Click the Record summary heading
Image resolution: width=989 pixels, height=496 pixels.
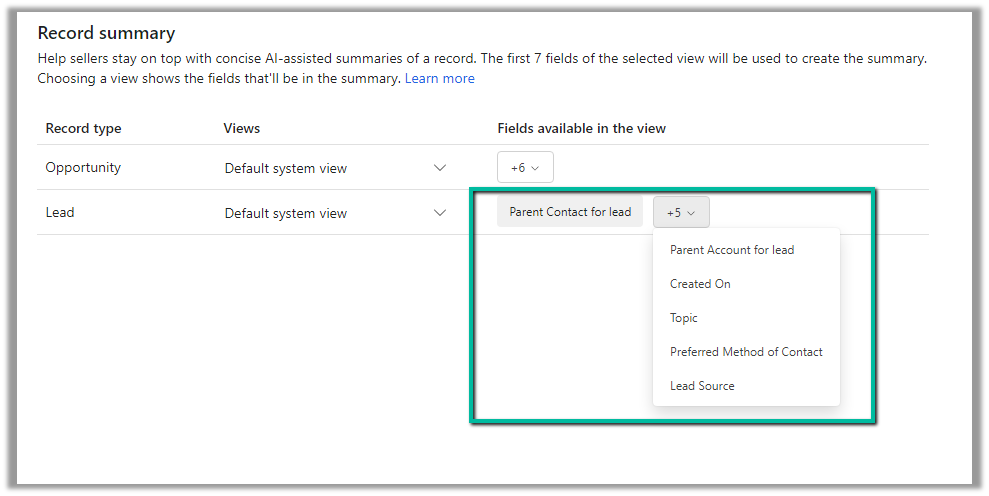(106, 33)
